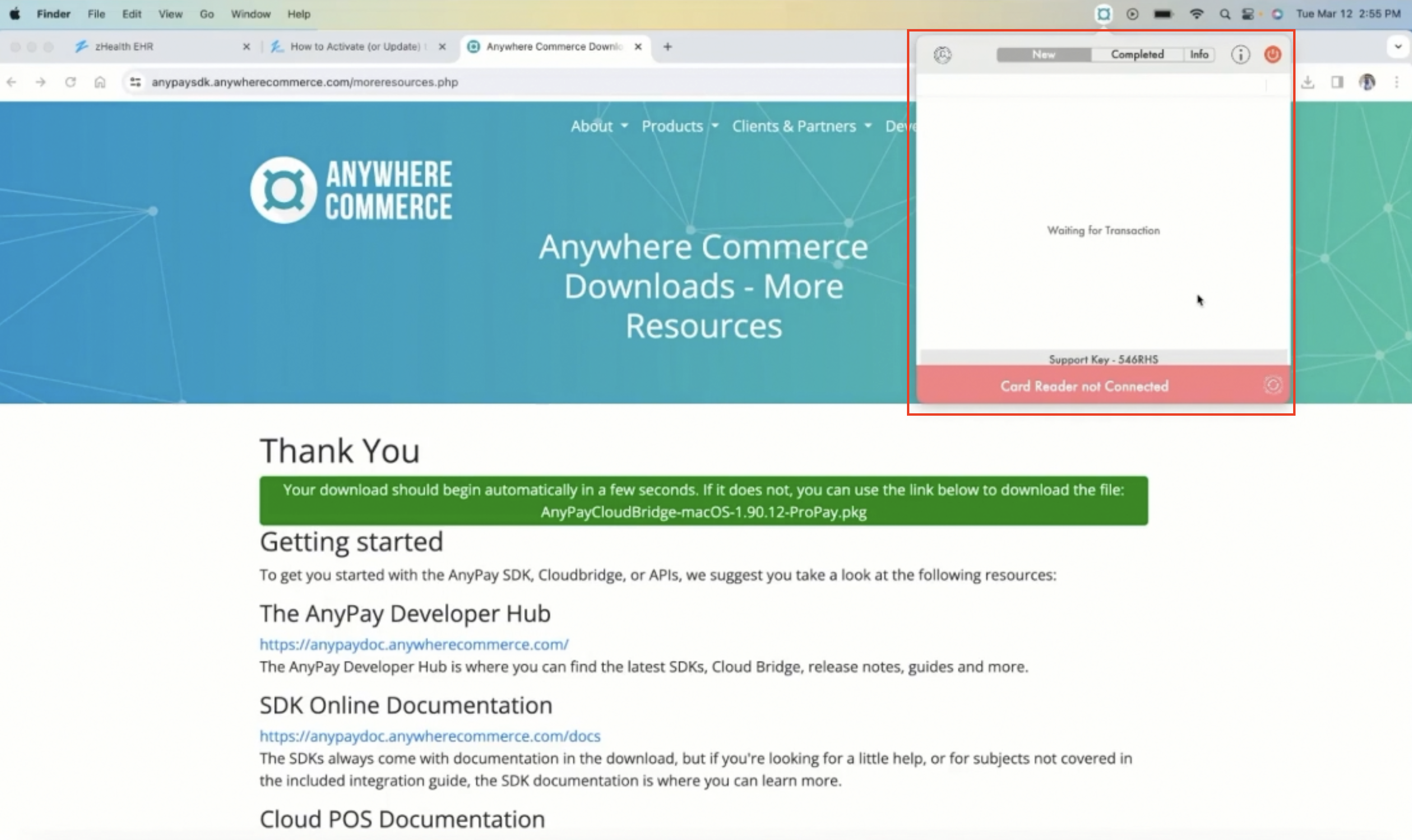Viewport: 1412px width, 840px height.
Task: Open the Wi-Fi menu bar icon
Action: 1196,14
